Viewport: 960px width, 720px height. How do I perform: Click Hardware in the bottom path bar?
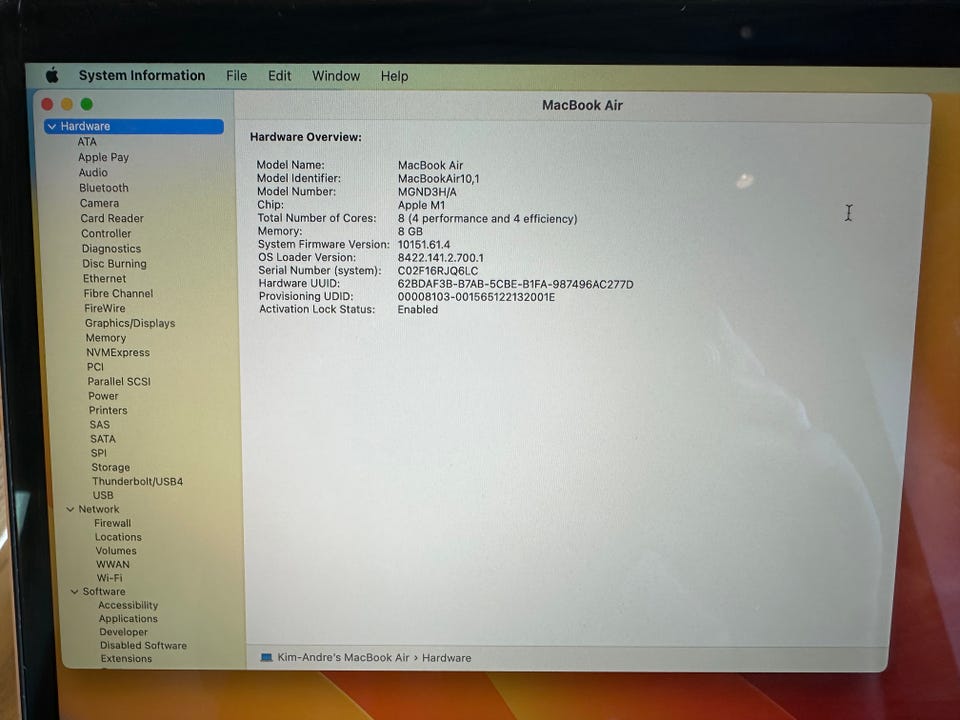(x=446, y=658)
